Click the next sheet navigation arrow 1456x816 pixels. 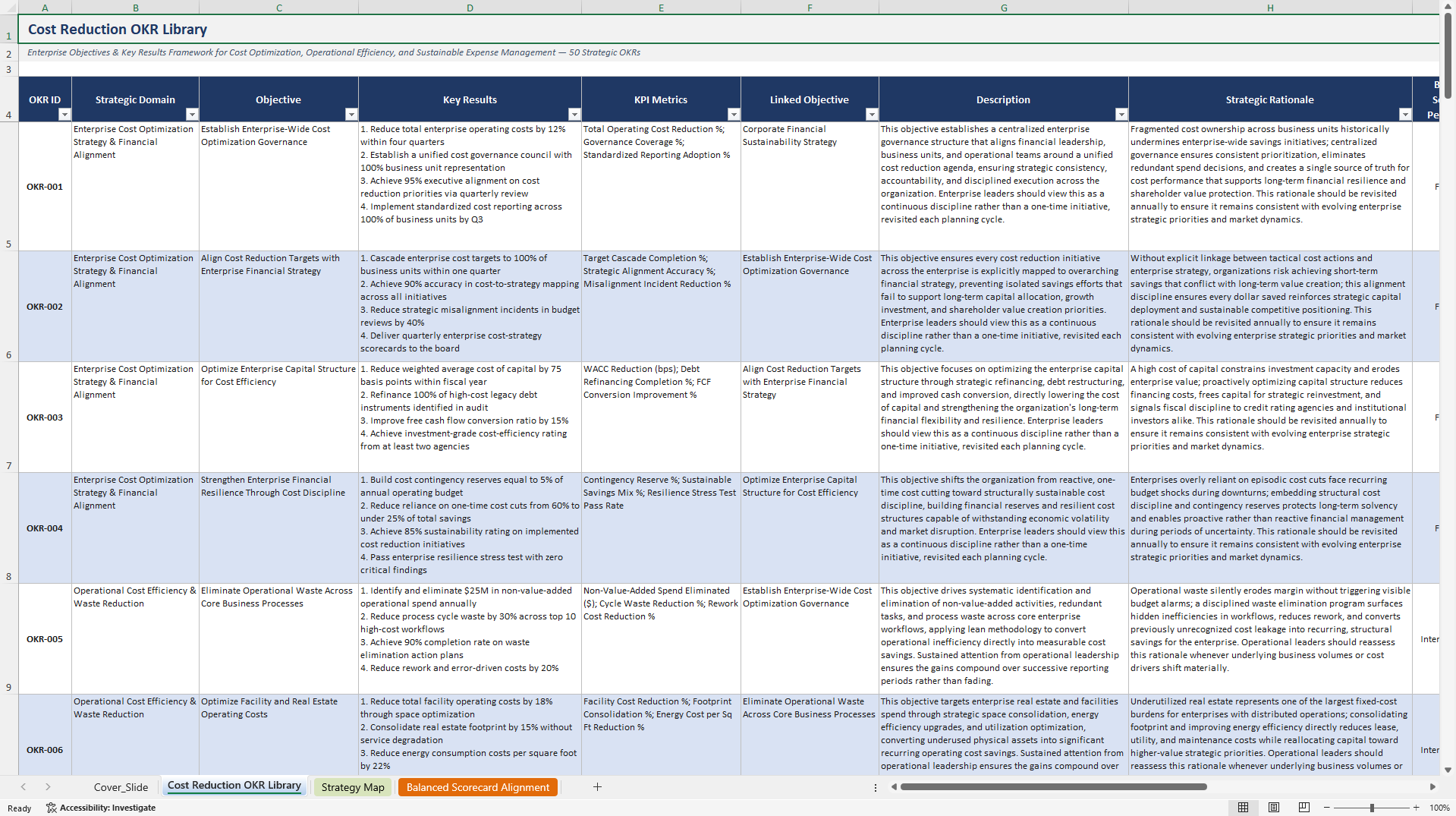[x=48, y=787]
